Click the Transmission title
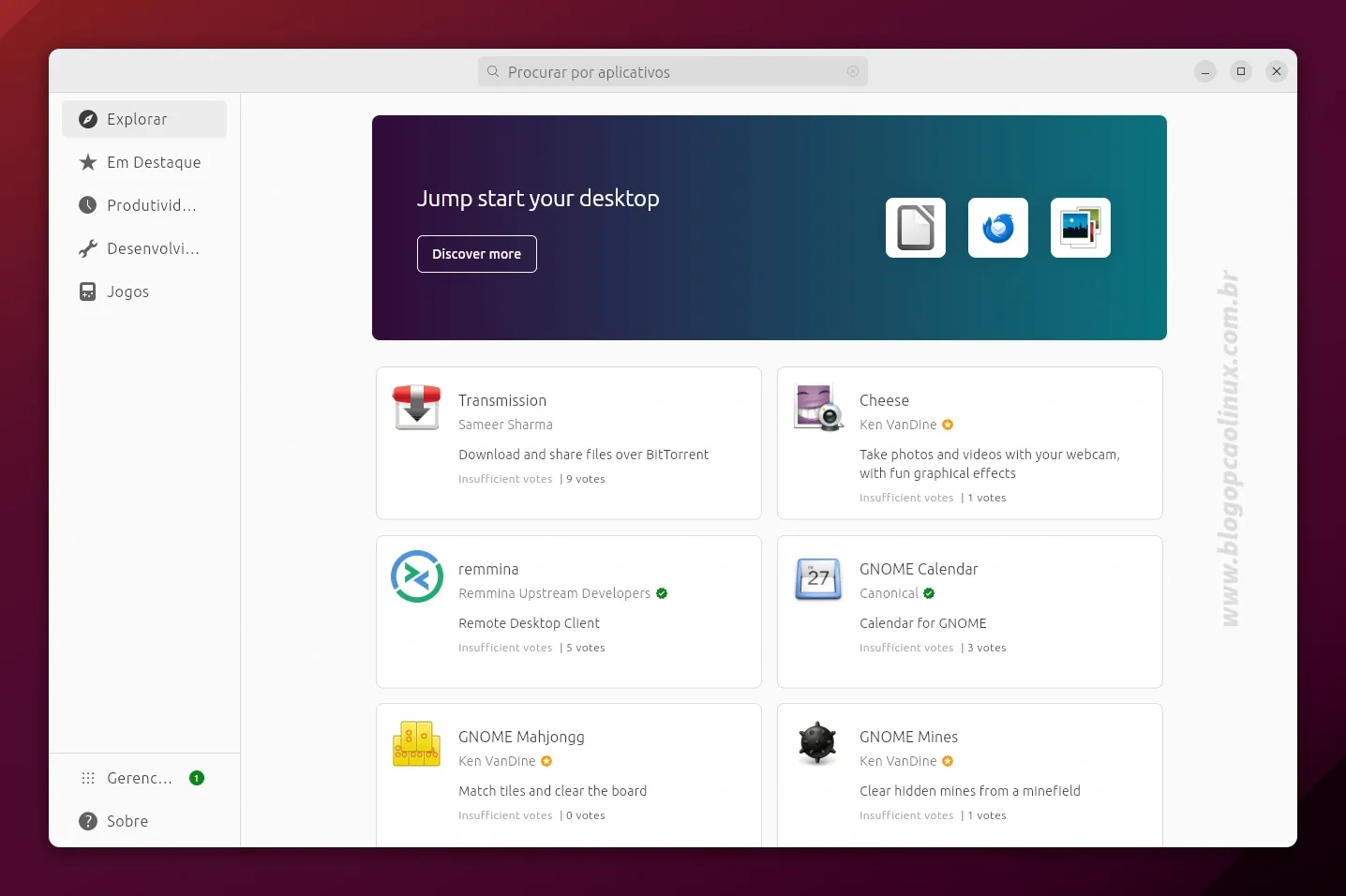 coord(502,400)
